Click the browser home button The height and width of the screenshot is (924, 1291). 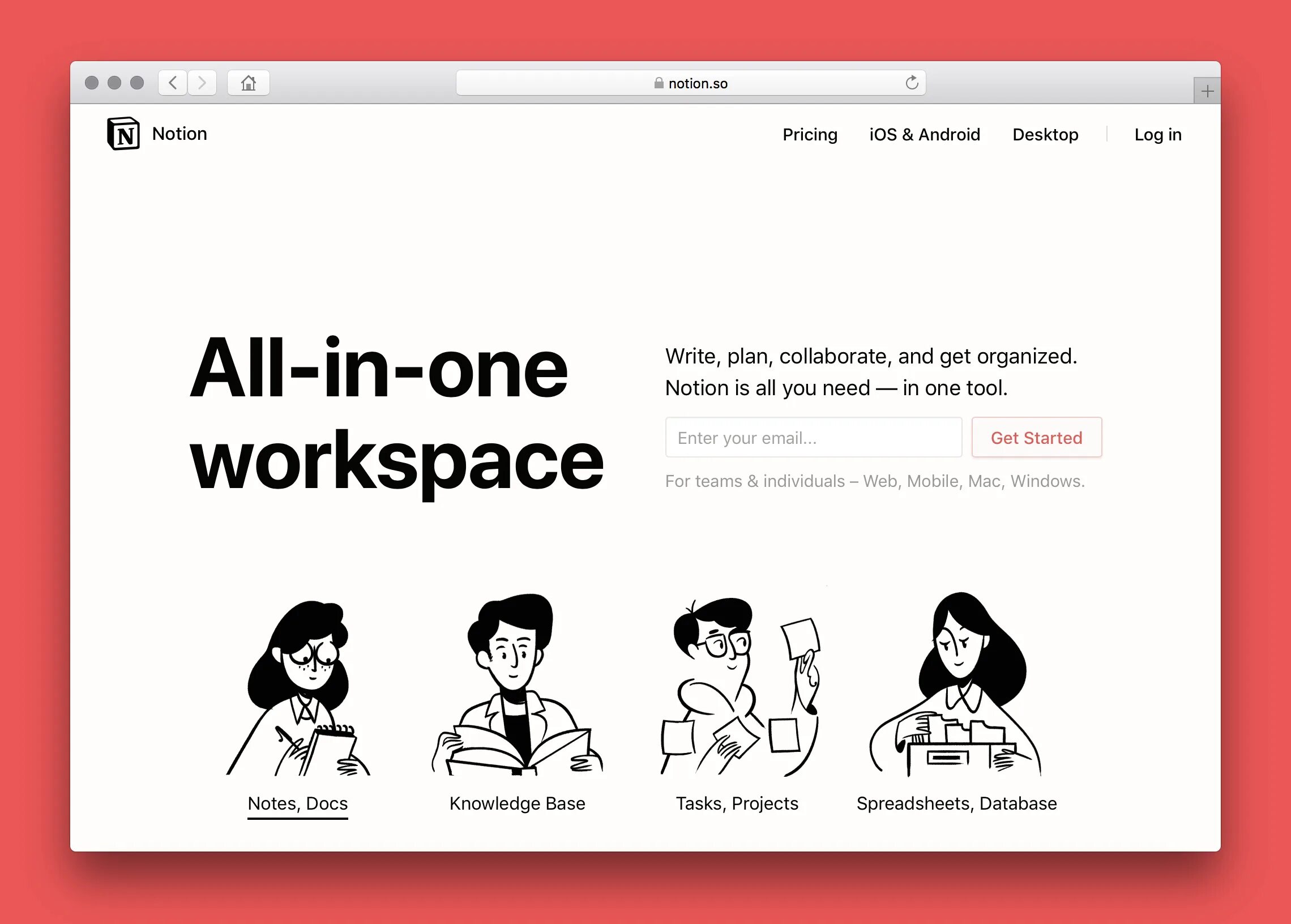tap(248, 83)
